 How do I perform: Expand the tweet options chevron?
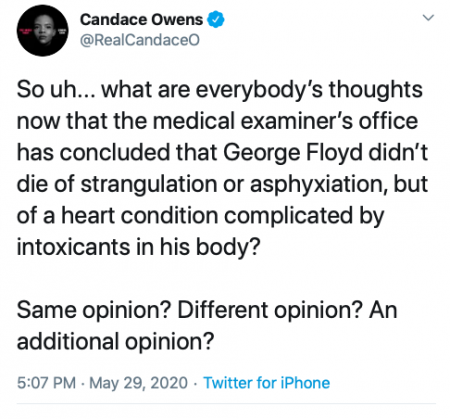tap(428, 17)
